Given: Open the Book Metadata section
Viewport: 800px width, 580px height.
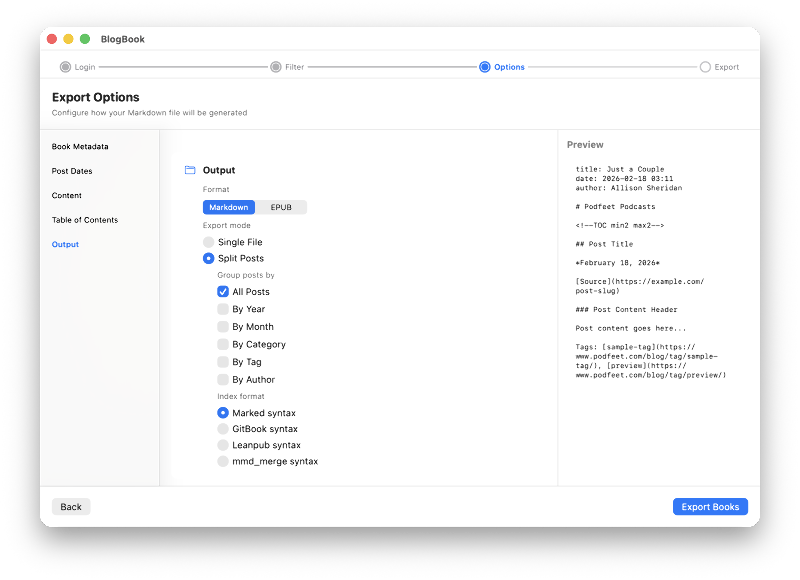Looking at the screenshot, I should [82, 146].
